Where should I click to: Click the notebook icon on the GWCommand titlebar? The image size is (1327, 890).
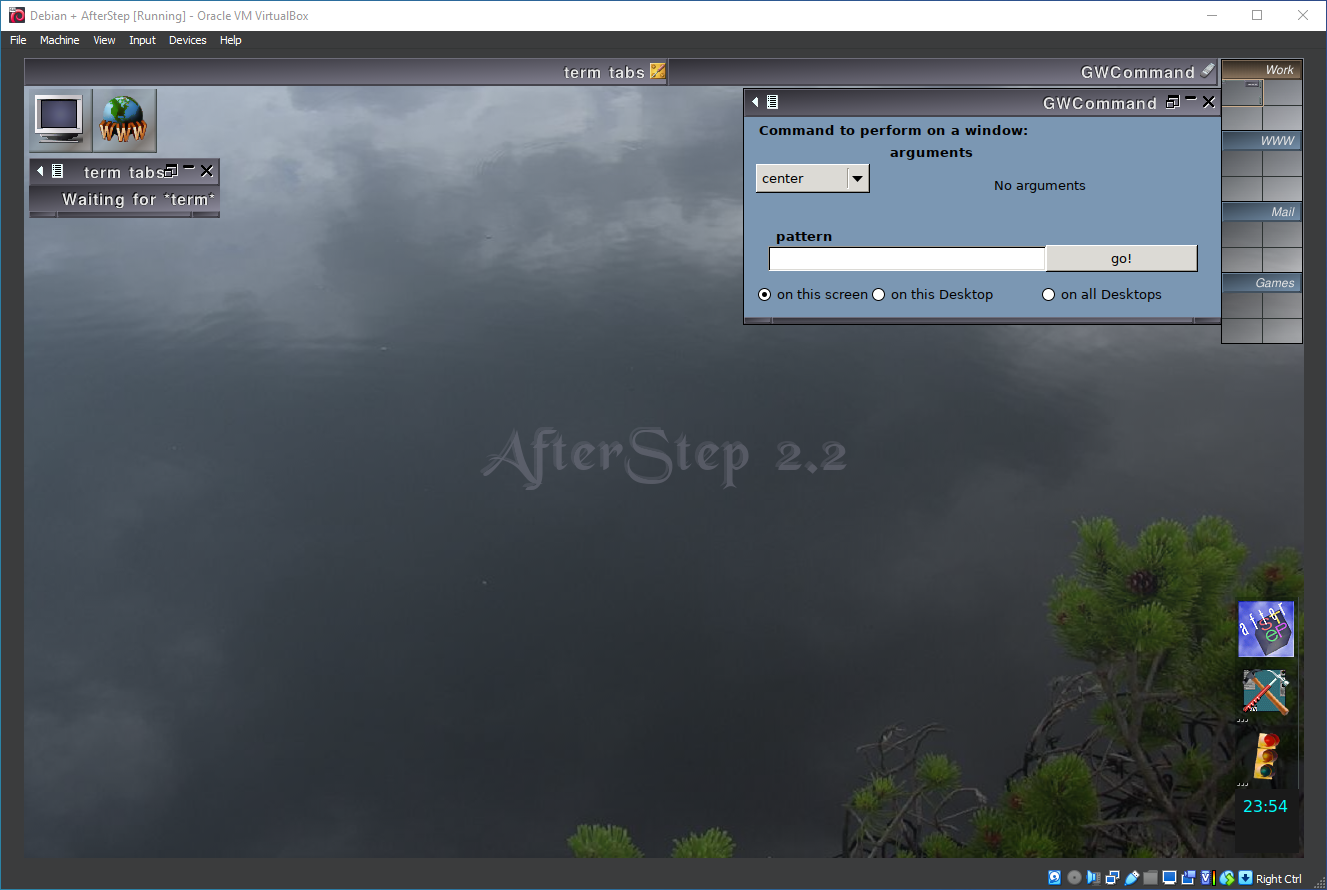[771, 101]
